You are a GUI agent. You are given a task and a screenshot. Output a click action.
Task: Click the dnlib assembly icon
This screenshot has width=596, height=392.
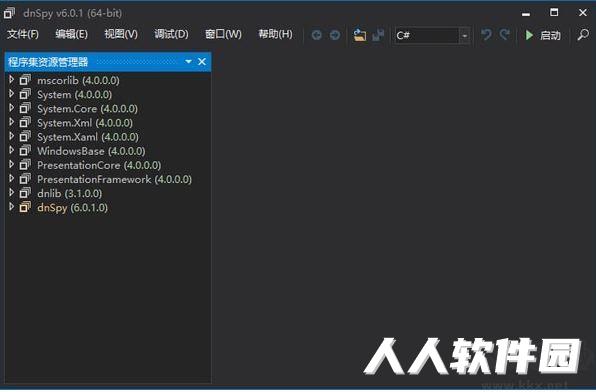(25, 193)
